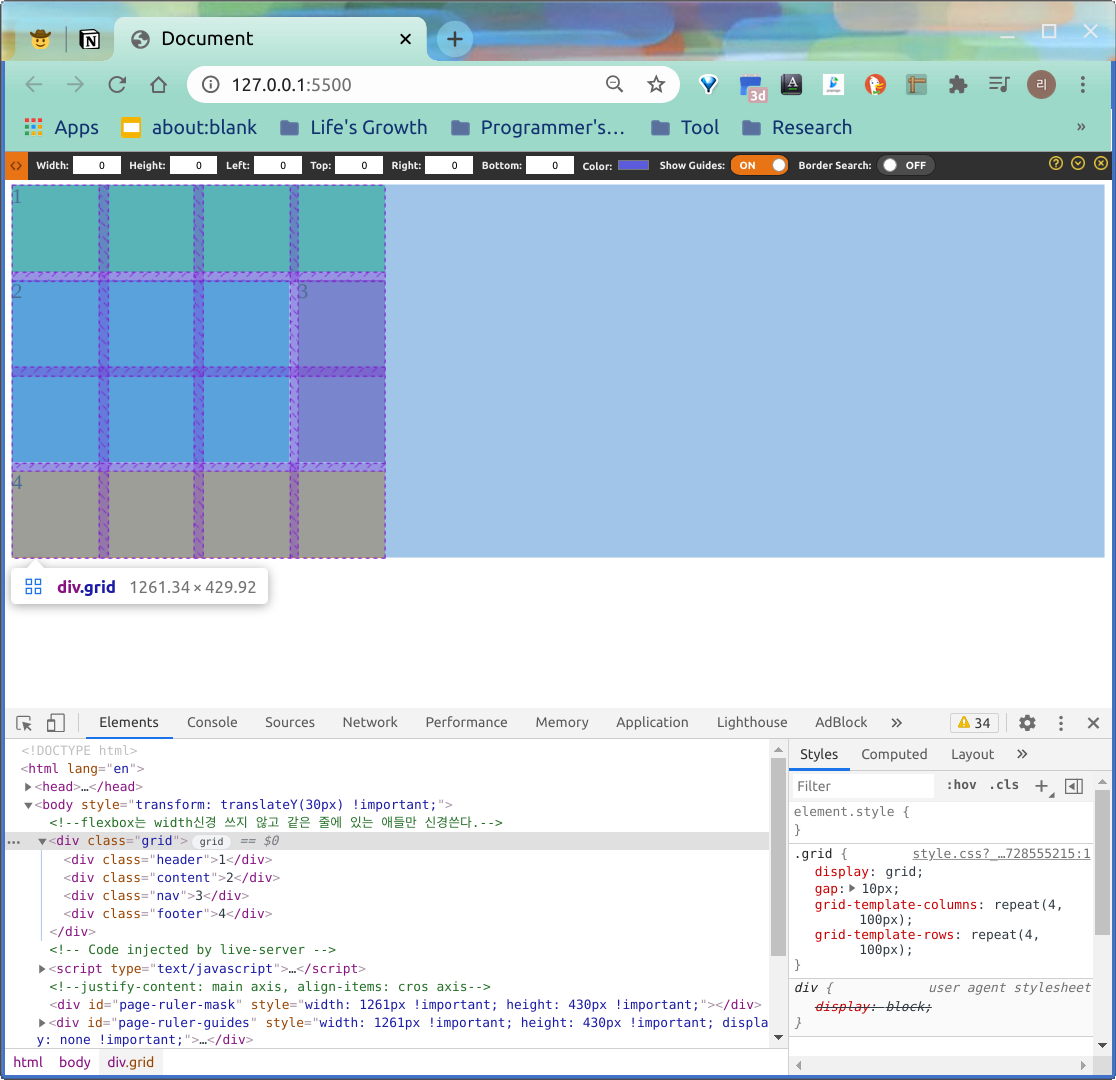The image size is (1116, 1080).
Task: Click the Page Ruler element mode icon
Action: (16, 165)
